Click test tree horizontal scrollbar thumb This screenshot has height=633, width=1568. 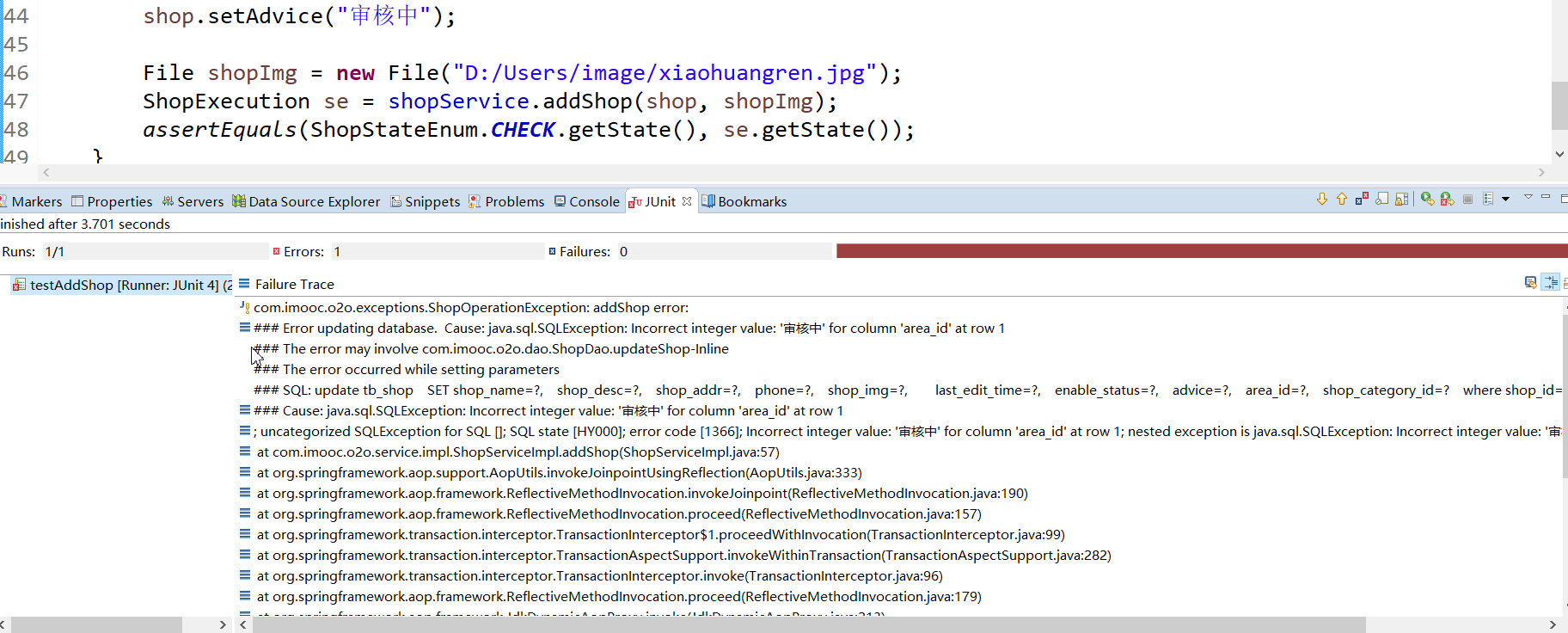coord(96,625)
